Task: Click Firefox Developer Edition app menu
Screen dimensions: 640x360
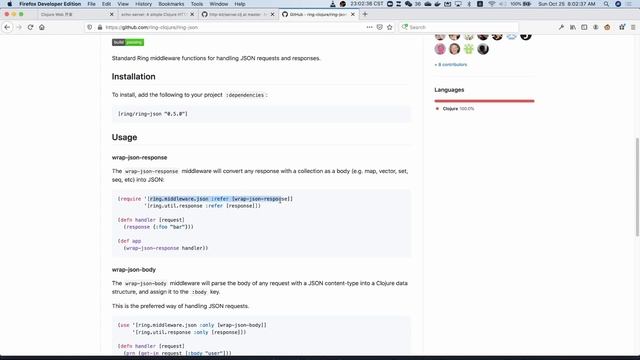Action: click(x=50, y=4)
